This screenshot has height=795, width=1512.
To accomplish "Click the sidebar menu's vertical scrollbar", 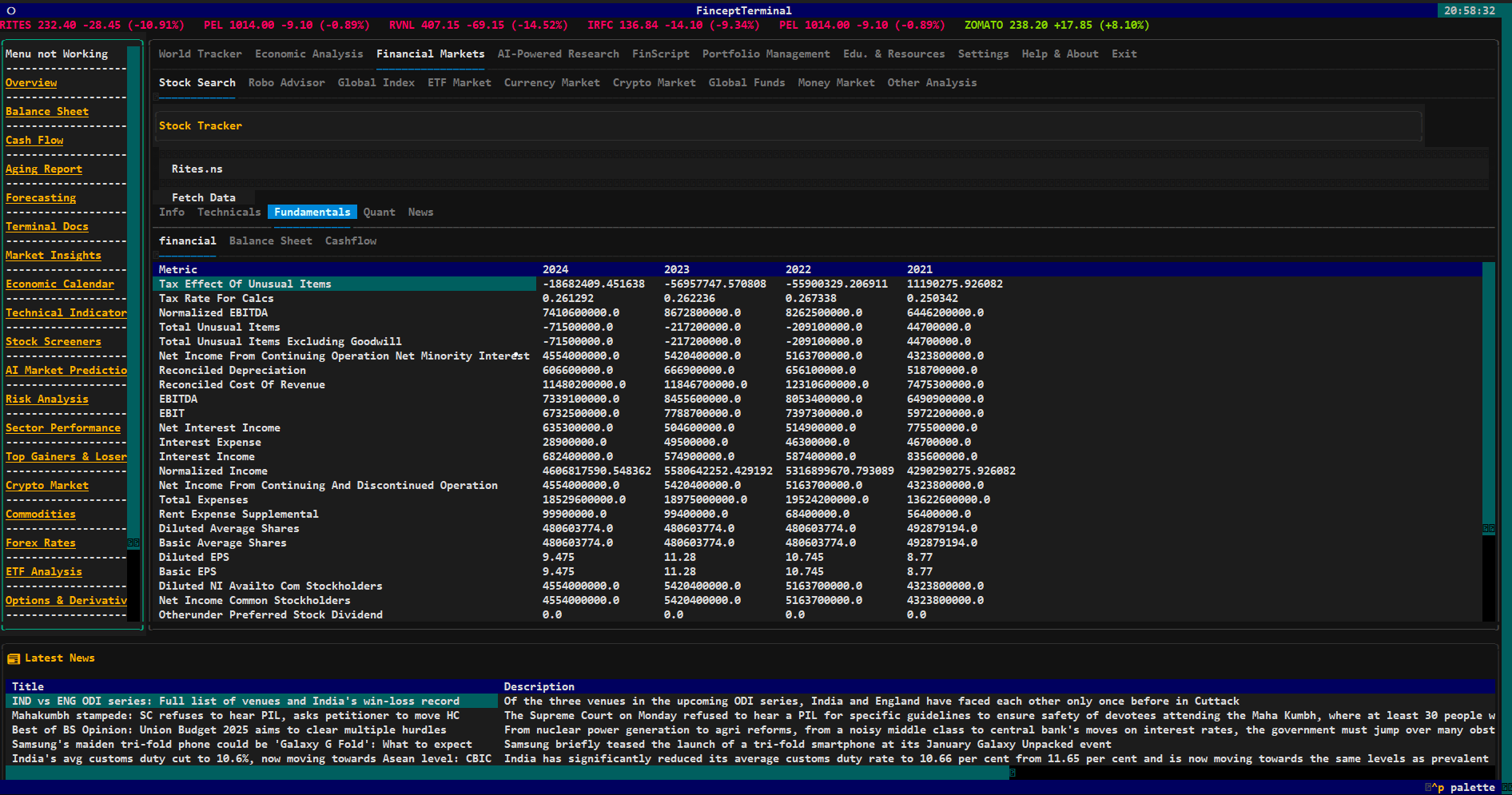I will (x=133, y=320).
